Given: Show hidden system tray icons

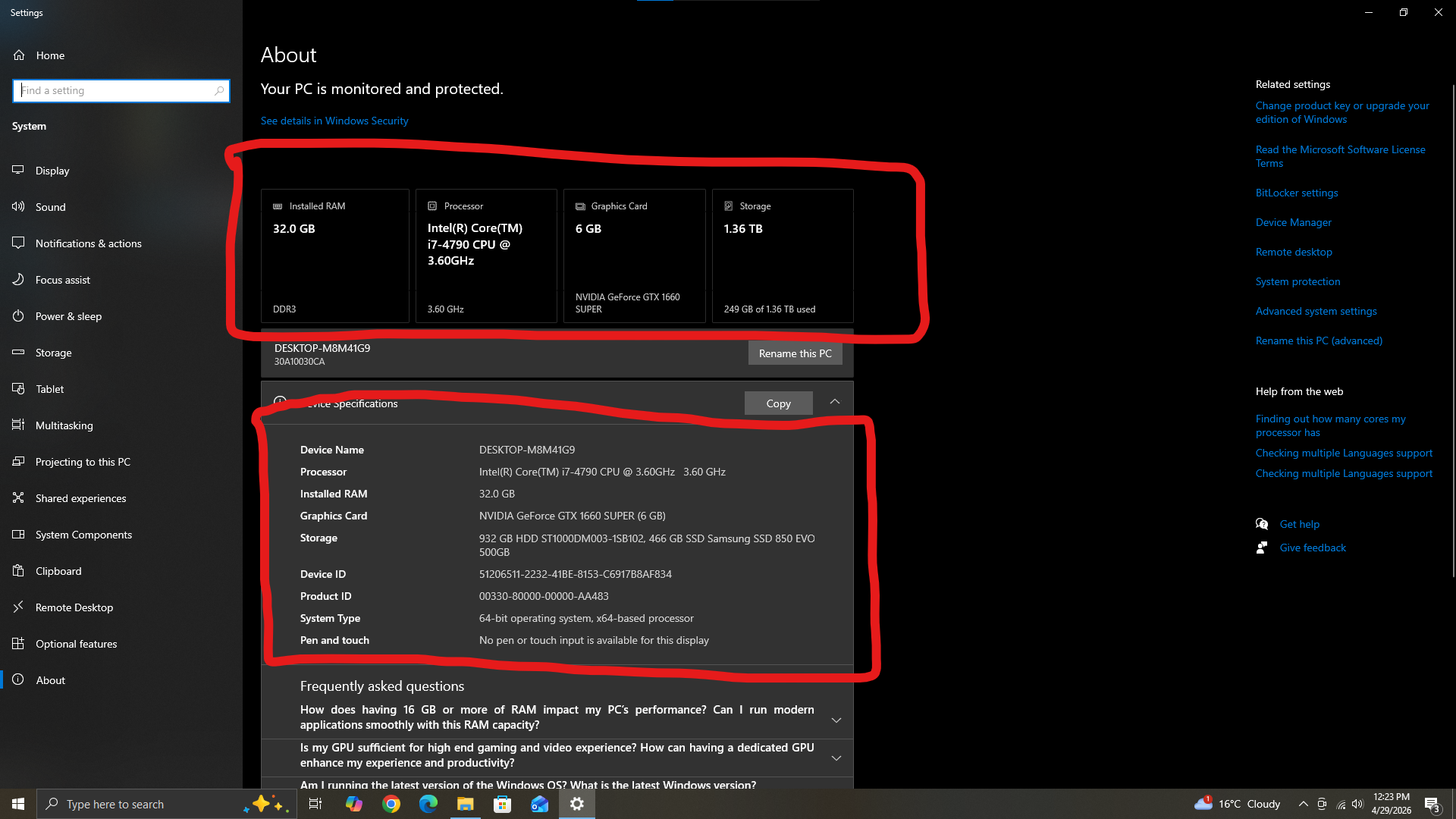Looking at the screenshot, I should point(1303,804).
